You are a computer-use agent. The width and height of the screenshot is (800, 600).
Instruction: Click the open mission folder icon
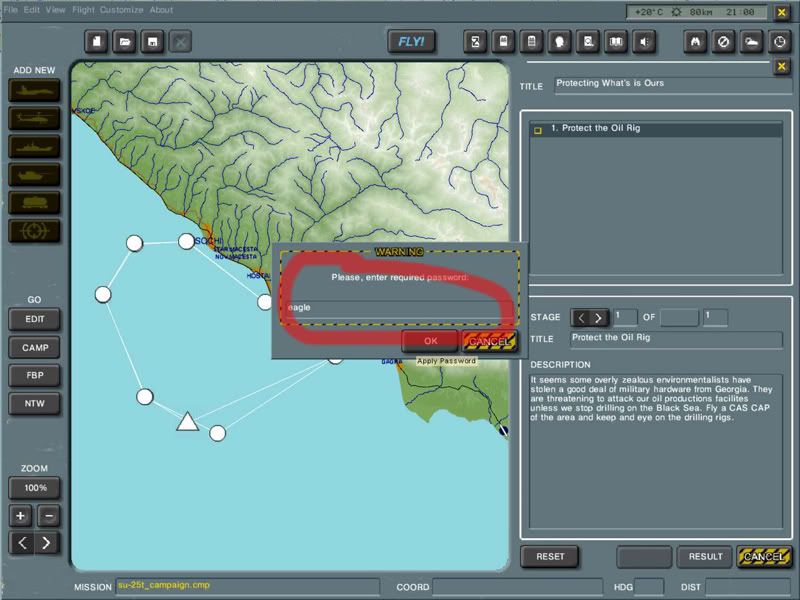125,41
